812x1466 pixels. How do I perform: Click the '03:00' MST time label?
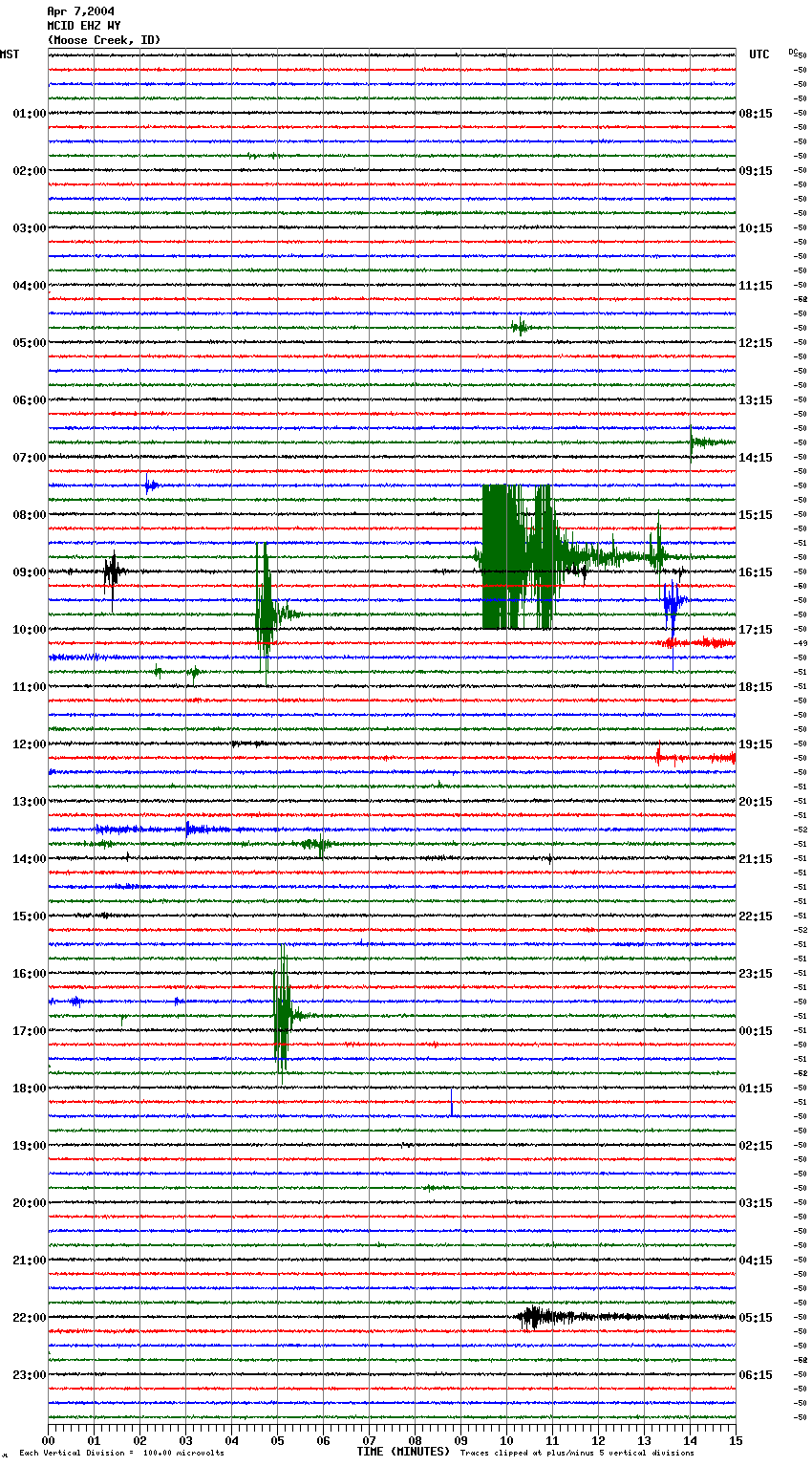pyautogui.click(x=30, y=228)
